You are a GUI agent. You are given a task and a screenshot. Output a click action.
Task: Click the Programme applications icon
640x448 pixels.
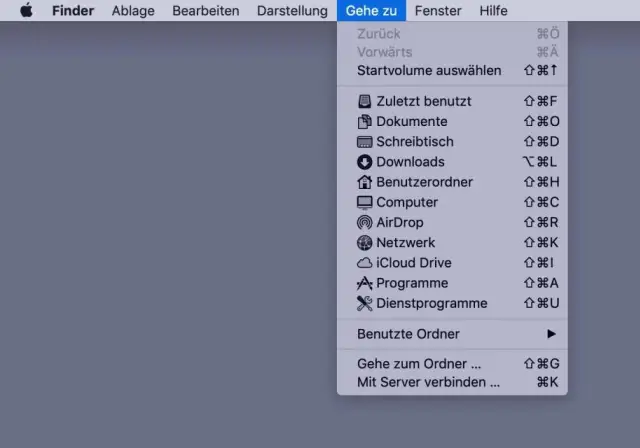(365, 283)
